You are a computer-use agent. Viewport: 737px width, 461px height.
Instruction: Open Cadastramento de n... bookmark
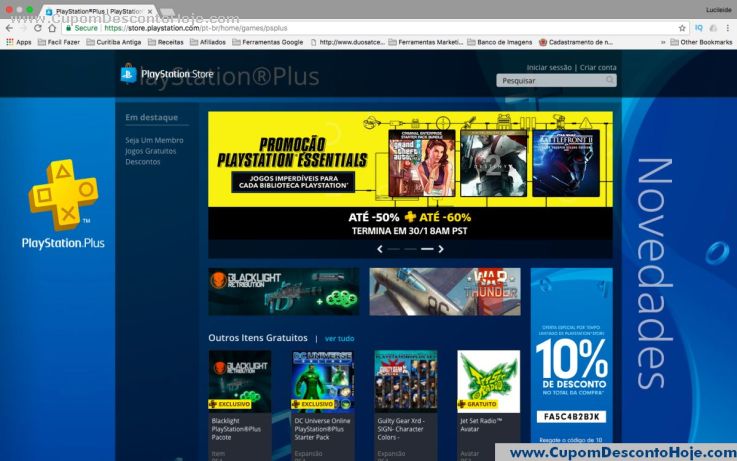(576, 42)
